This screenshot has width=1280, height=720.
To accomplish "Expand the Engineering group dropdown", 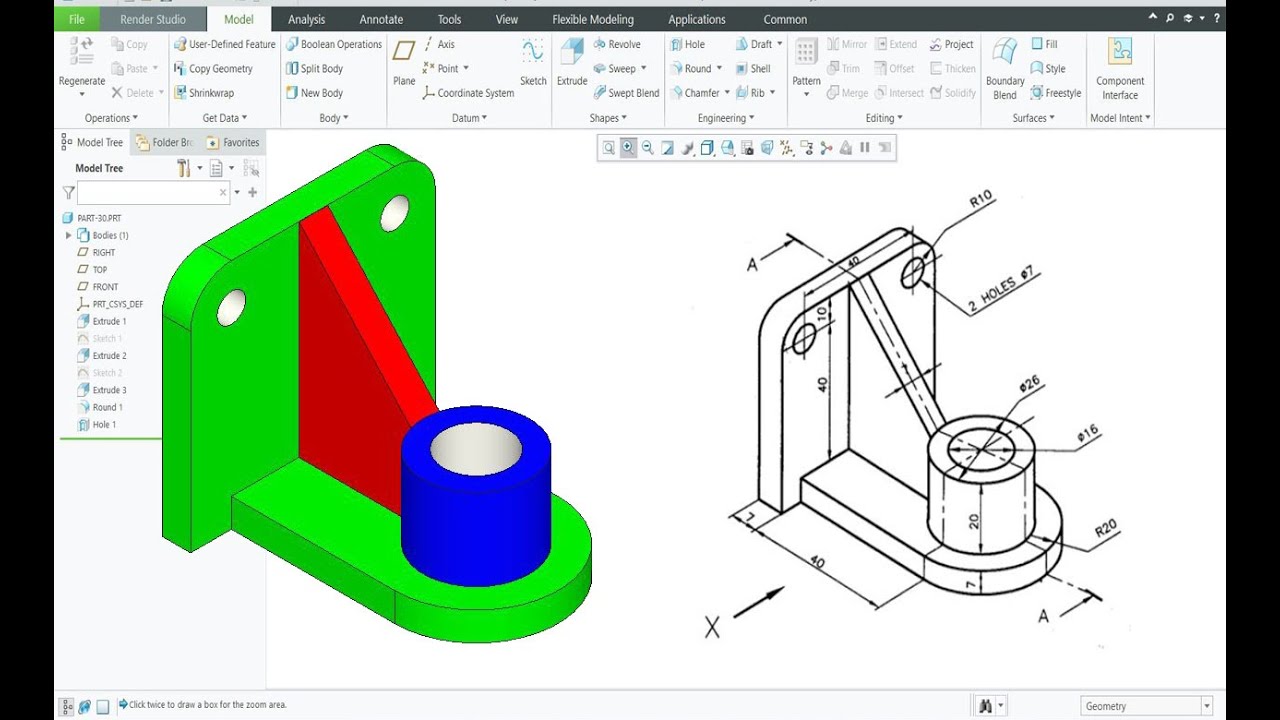I will (x=726, y=118).
